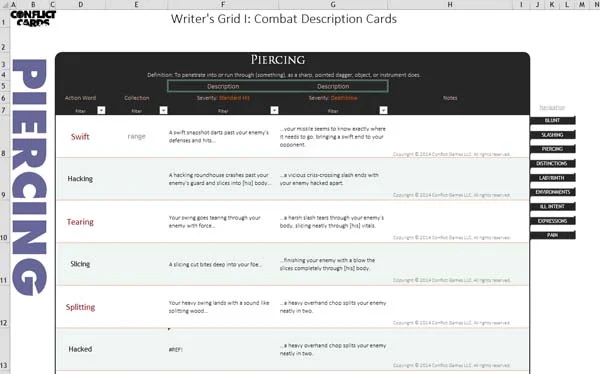Click '...a harsh slash tears through' cell
The width and height of the screenshot is (600, 374).
(333, 222)
